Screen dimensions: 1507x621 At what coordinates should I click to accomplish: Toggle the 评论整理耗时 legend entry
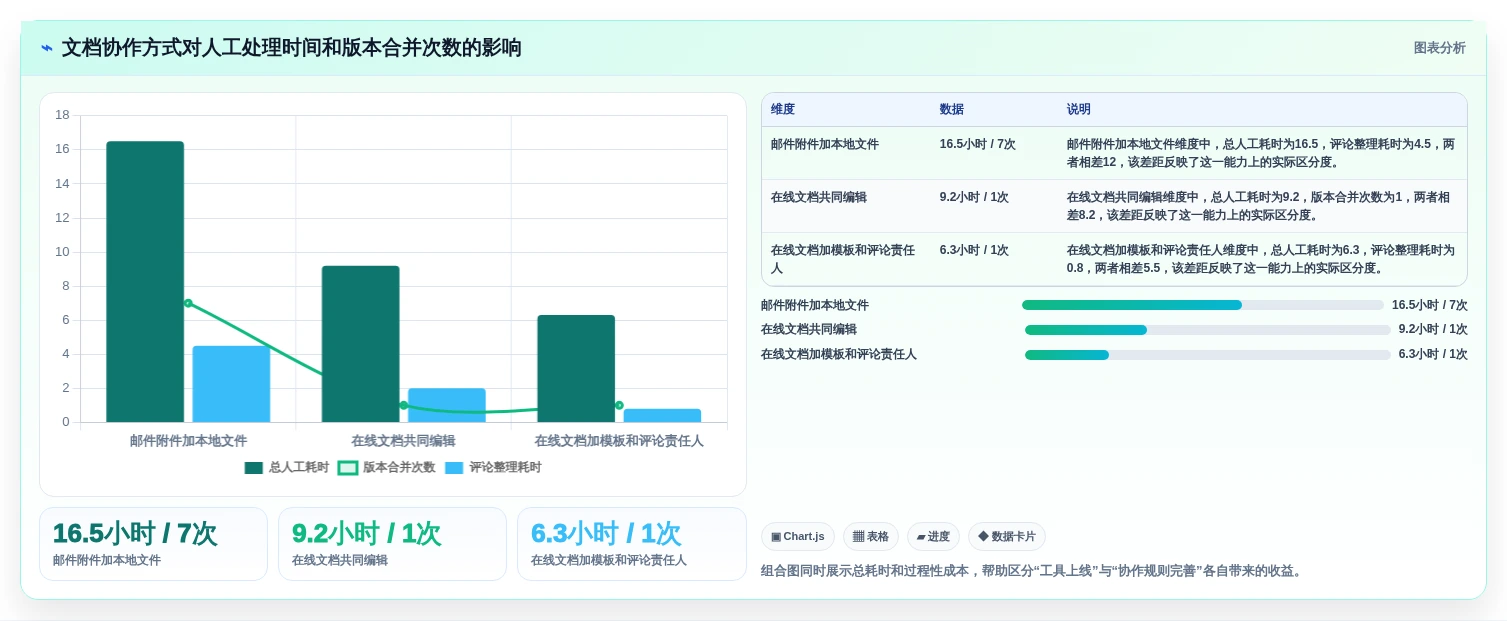(x=493, y=467)
